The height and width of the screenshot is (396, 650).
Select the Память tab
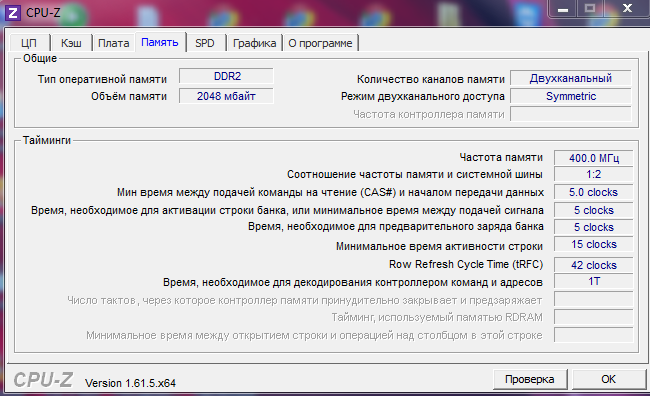160,42
